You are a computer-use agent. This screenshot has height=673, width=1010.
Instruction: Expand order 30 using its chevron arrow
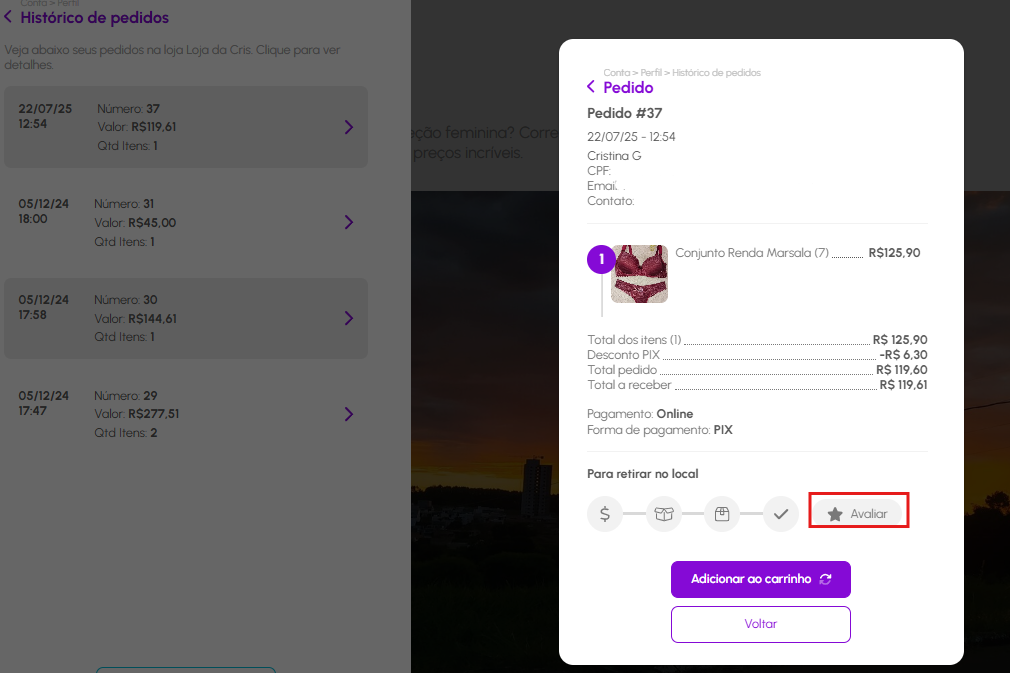click(x=349, y=318)
